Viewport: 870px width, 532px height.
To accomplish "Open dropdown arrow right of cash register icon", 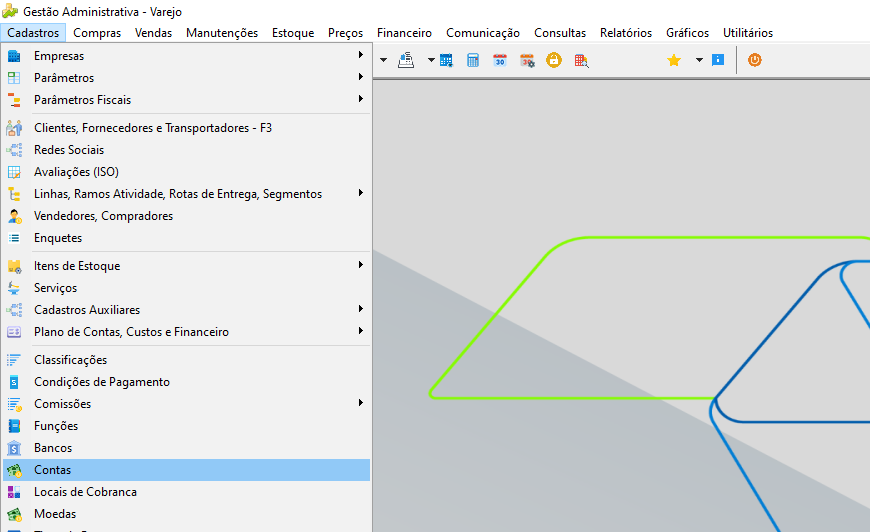I will pos(431,60).
